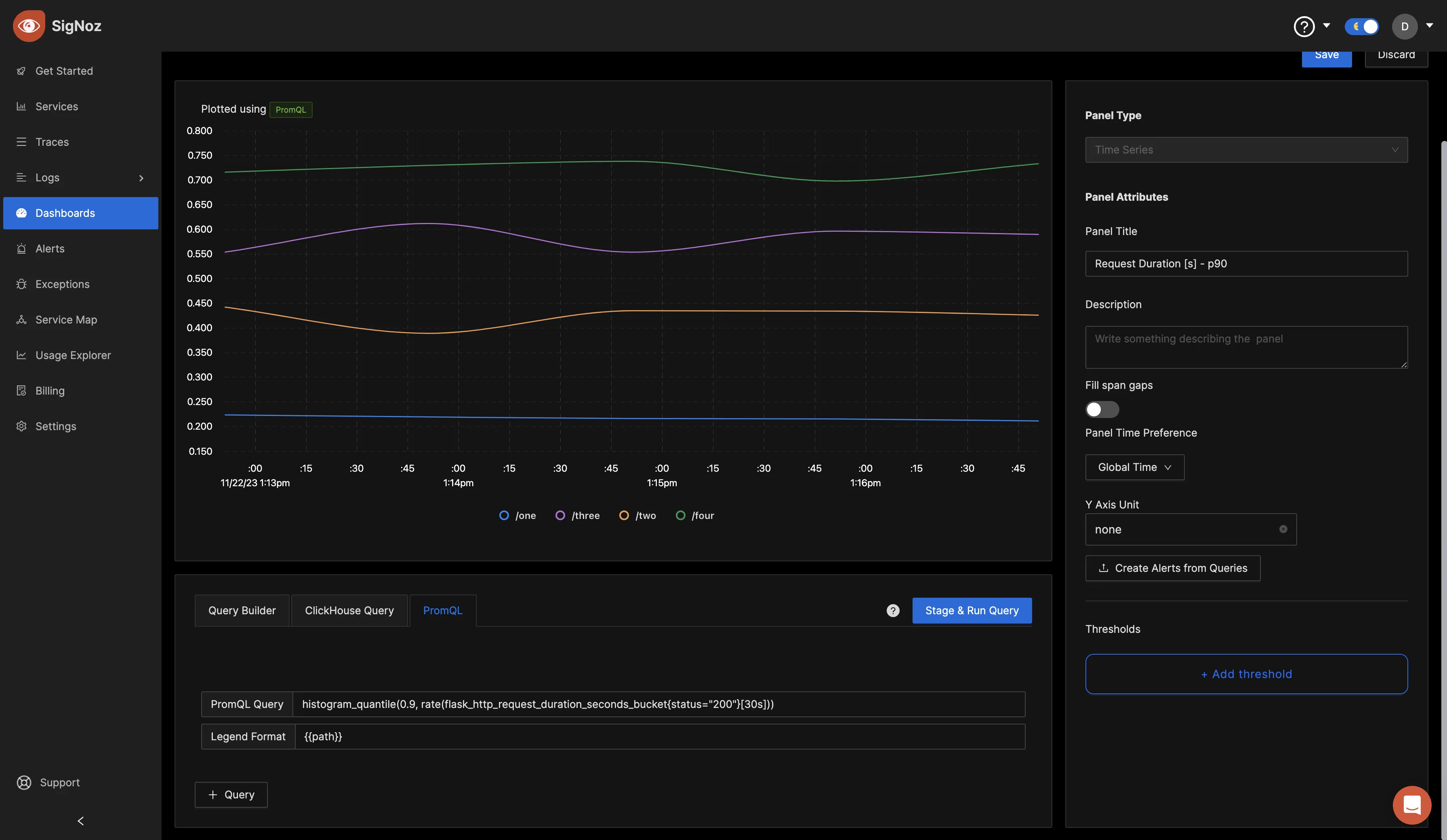The height and width of the screenshot is (840, 1447).
Task: Expand the user profile dropdown arrow
Action: 1429,26
